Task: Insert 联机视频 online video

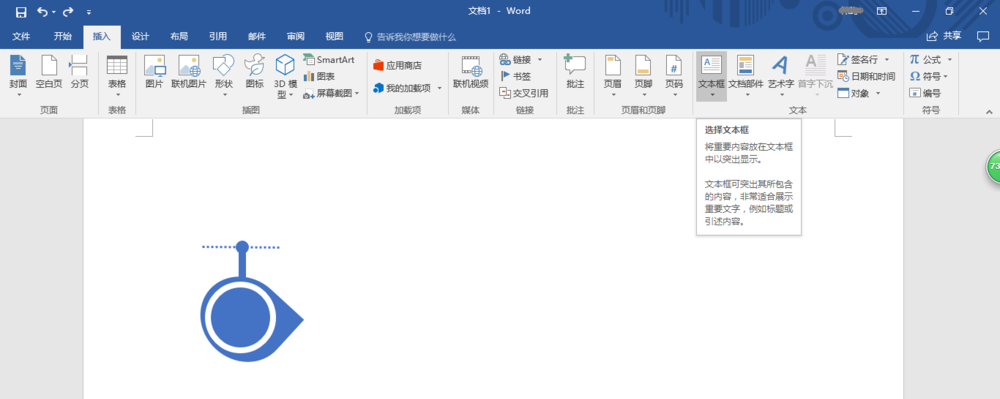Action: (471, 72)
